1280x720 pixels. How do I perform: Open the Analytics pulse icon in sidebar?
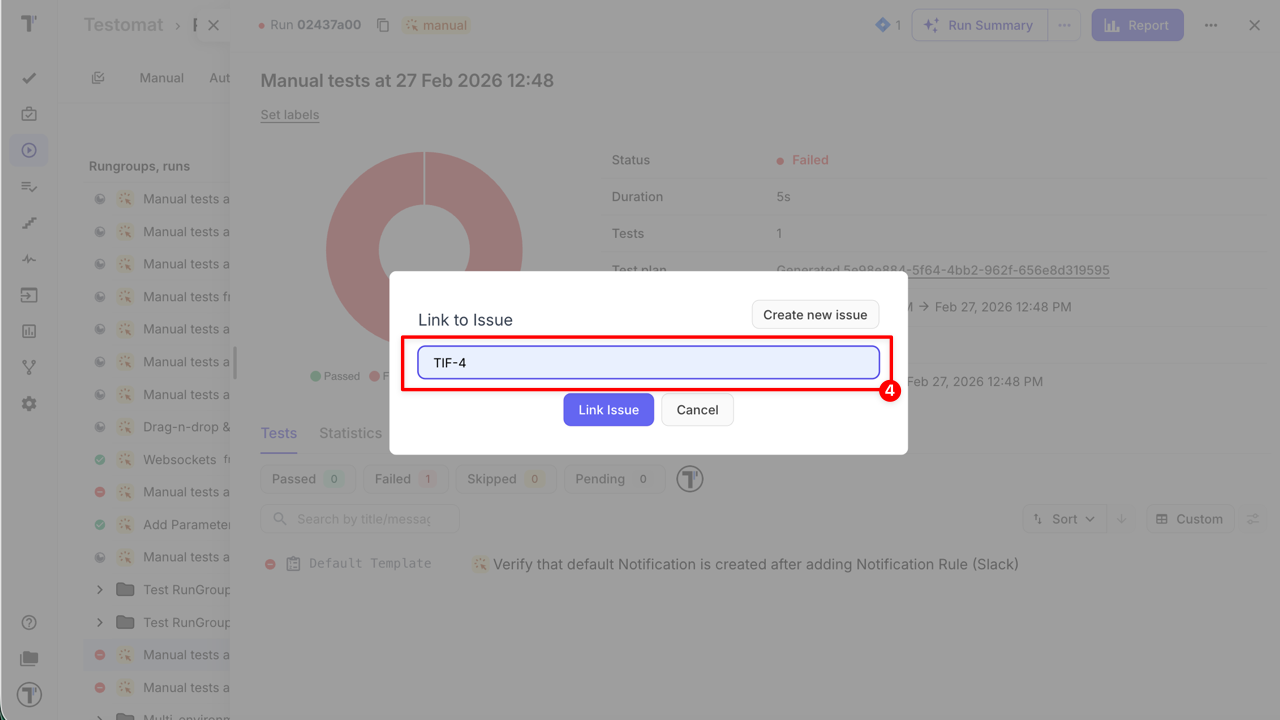click(28, 259)
